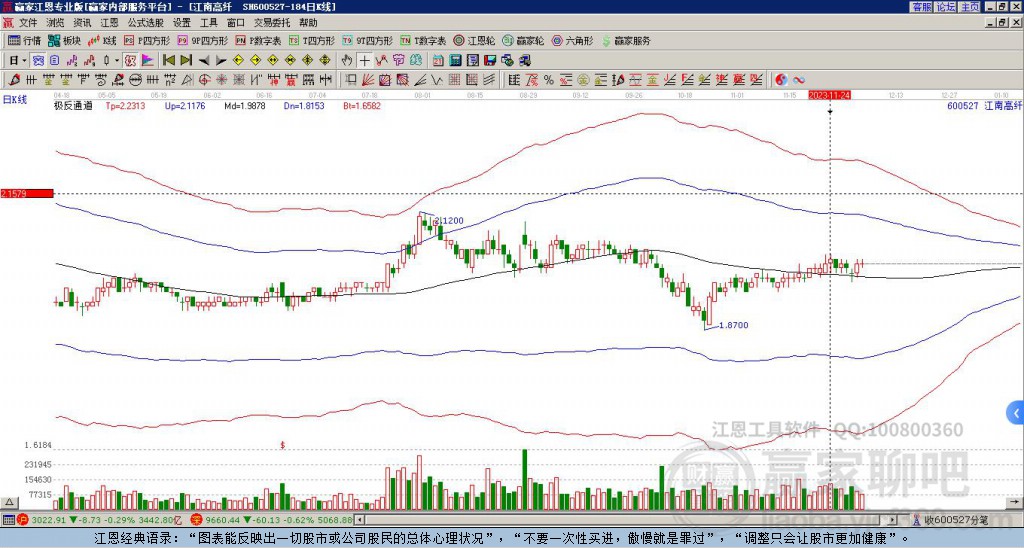1024x548 pixels.
Task: Open the P四方形 tool
Action: 148,40
